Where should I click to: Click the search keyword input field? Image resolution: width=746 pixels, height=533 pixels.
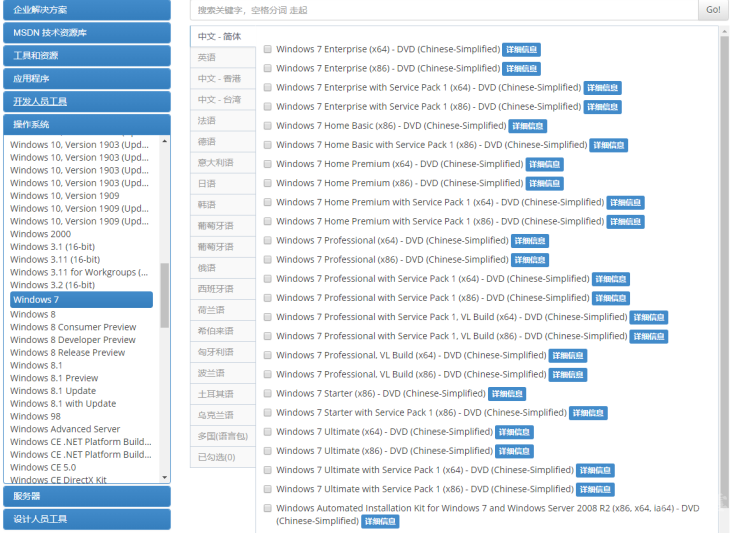click(x=444, y=10)
